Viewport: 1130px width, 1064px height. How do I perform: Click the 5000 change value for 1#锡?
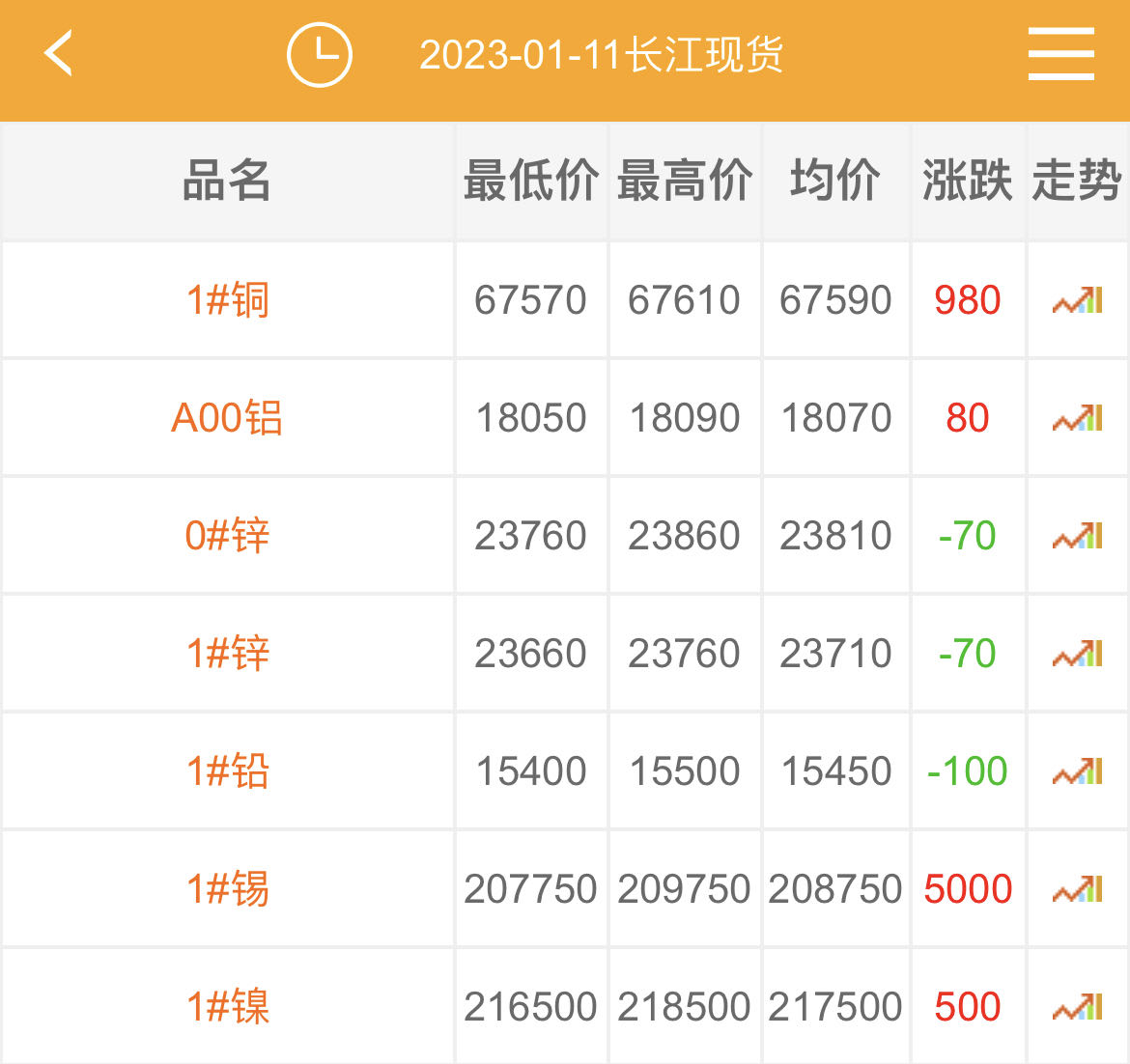968,889
